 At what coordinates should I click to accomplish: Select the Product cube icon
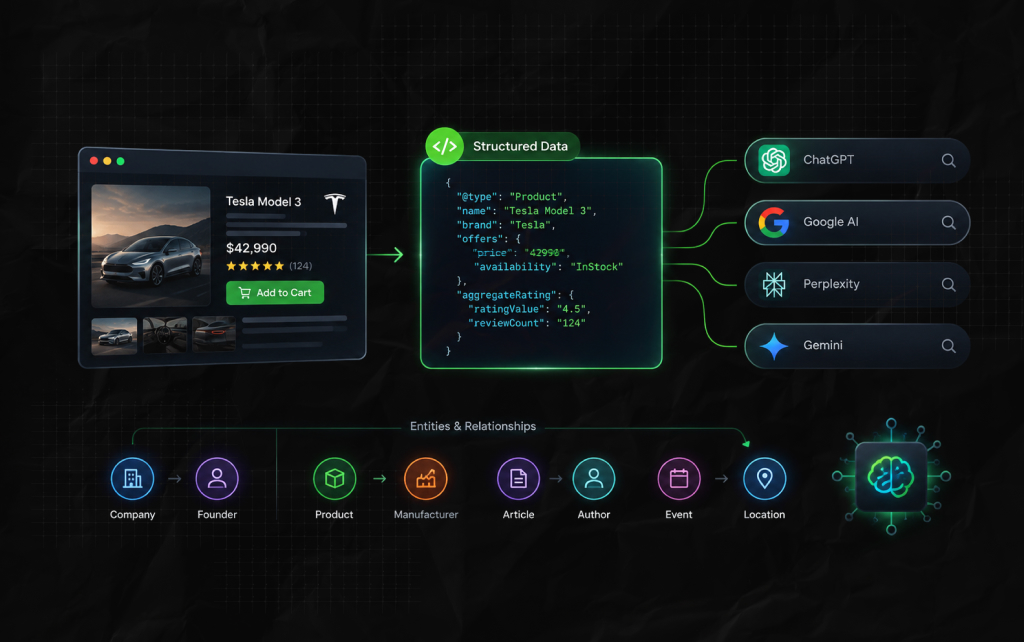tap(334, 479)
